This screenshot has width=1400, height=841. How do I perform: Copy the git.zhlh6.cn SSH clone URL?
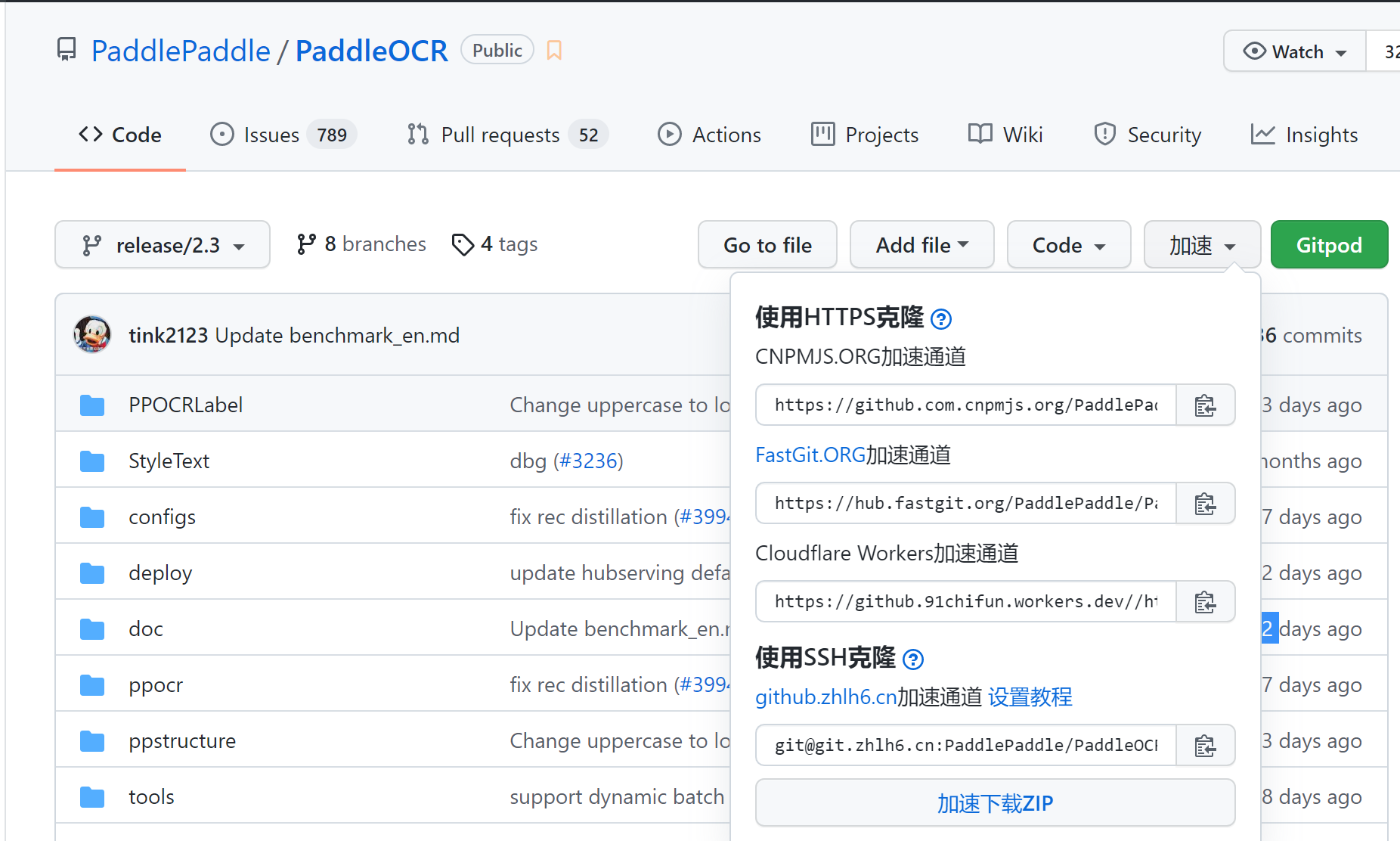(1205, 746)
